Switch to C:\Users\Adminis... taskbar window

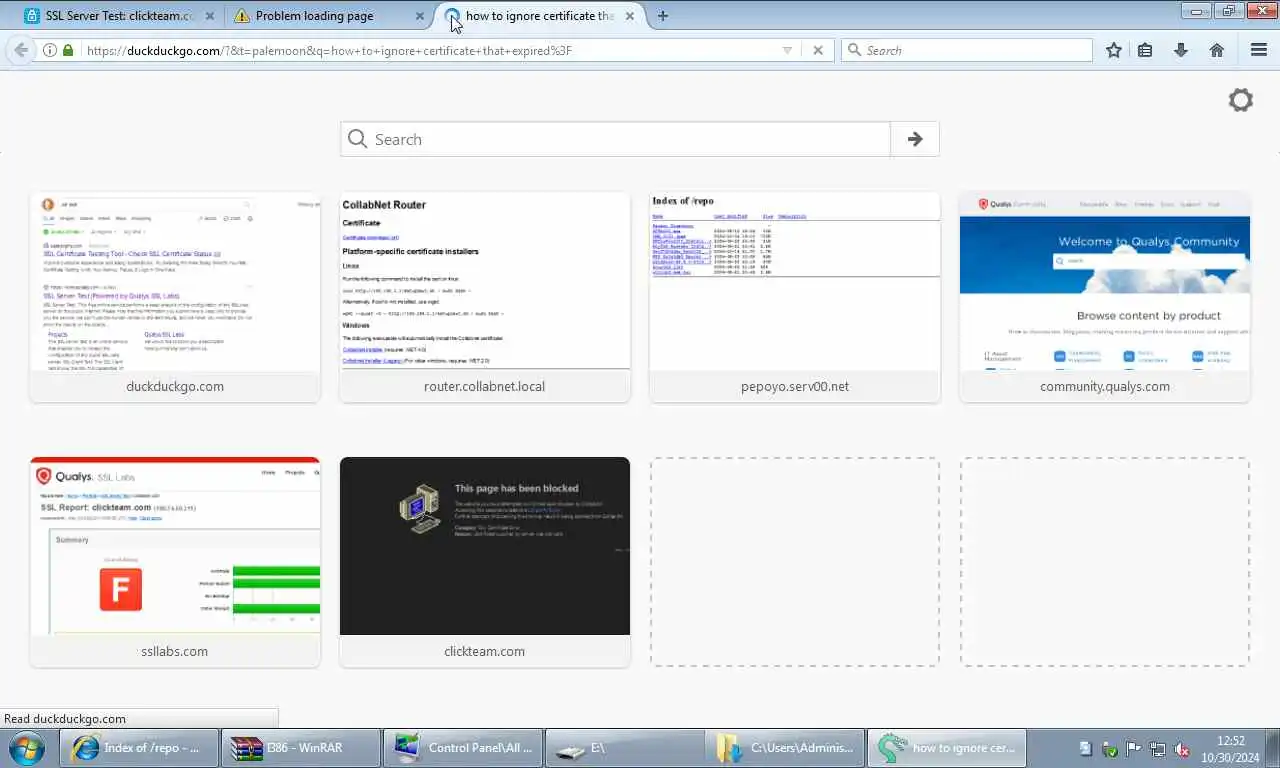pos(787,748)
